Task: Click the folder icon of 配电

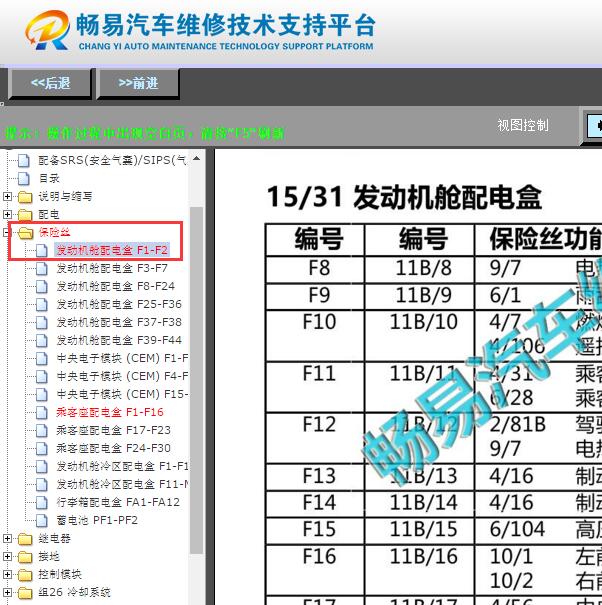Action: tap(25, 215)
